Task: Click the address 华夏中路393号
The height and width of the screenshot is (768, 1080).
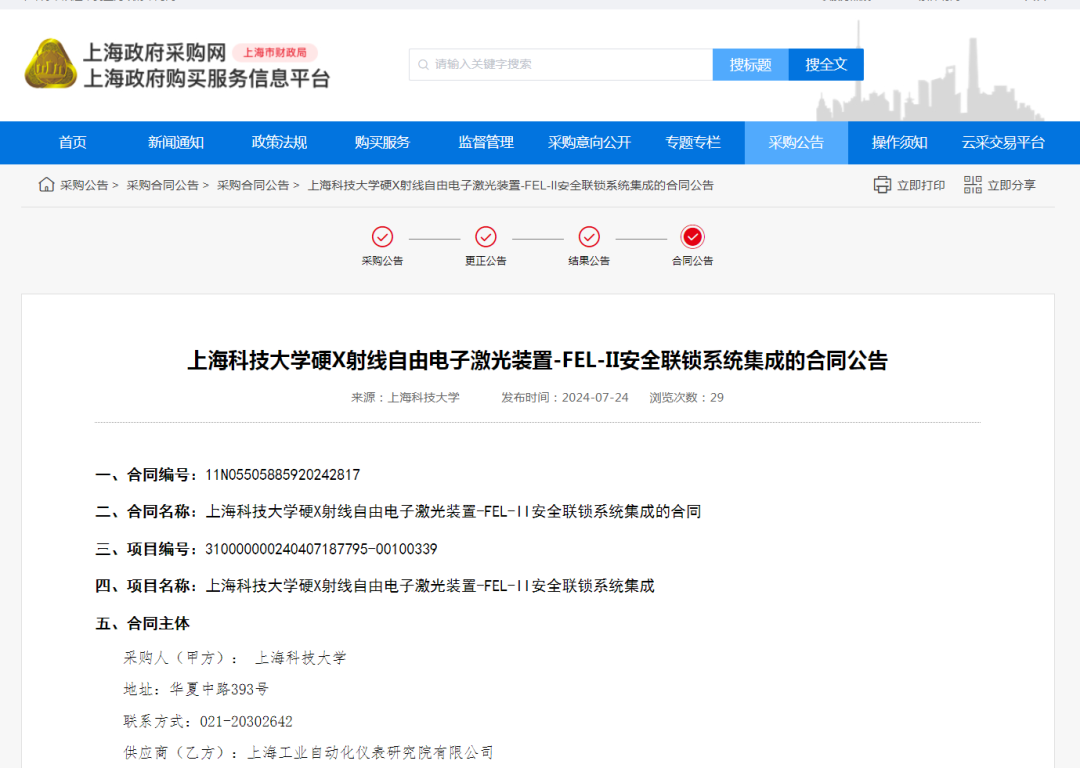Action: [220, 689]
